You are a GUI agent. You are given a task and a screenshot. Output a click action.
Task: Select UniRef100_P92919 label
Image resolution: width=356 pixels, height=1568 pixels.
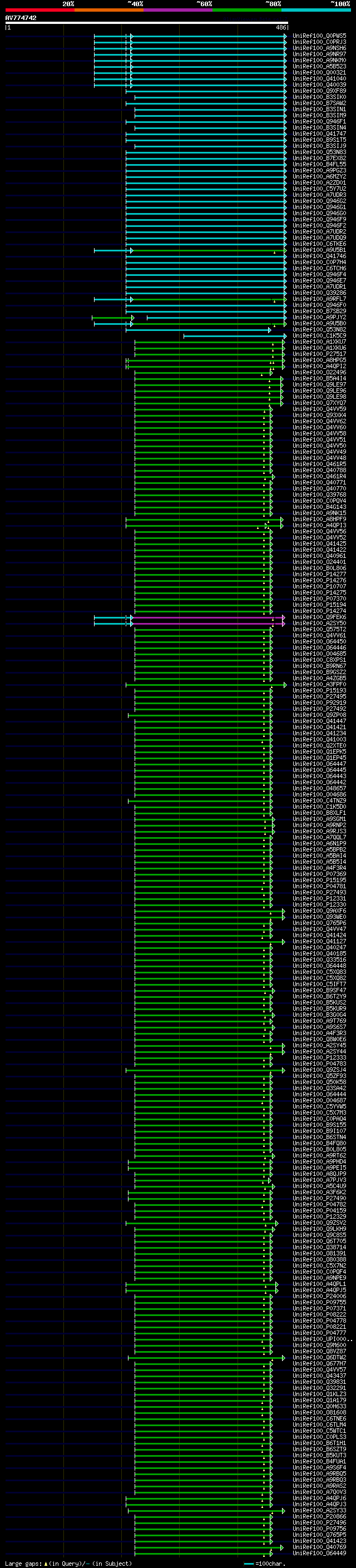(319, 703)
